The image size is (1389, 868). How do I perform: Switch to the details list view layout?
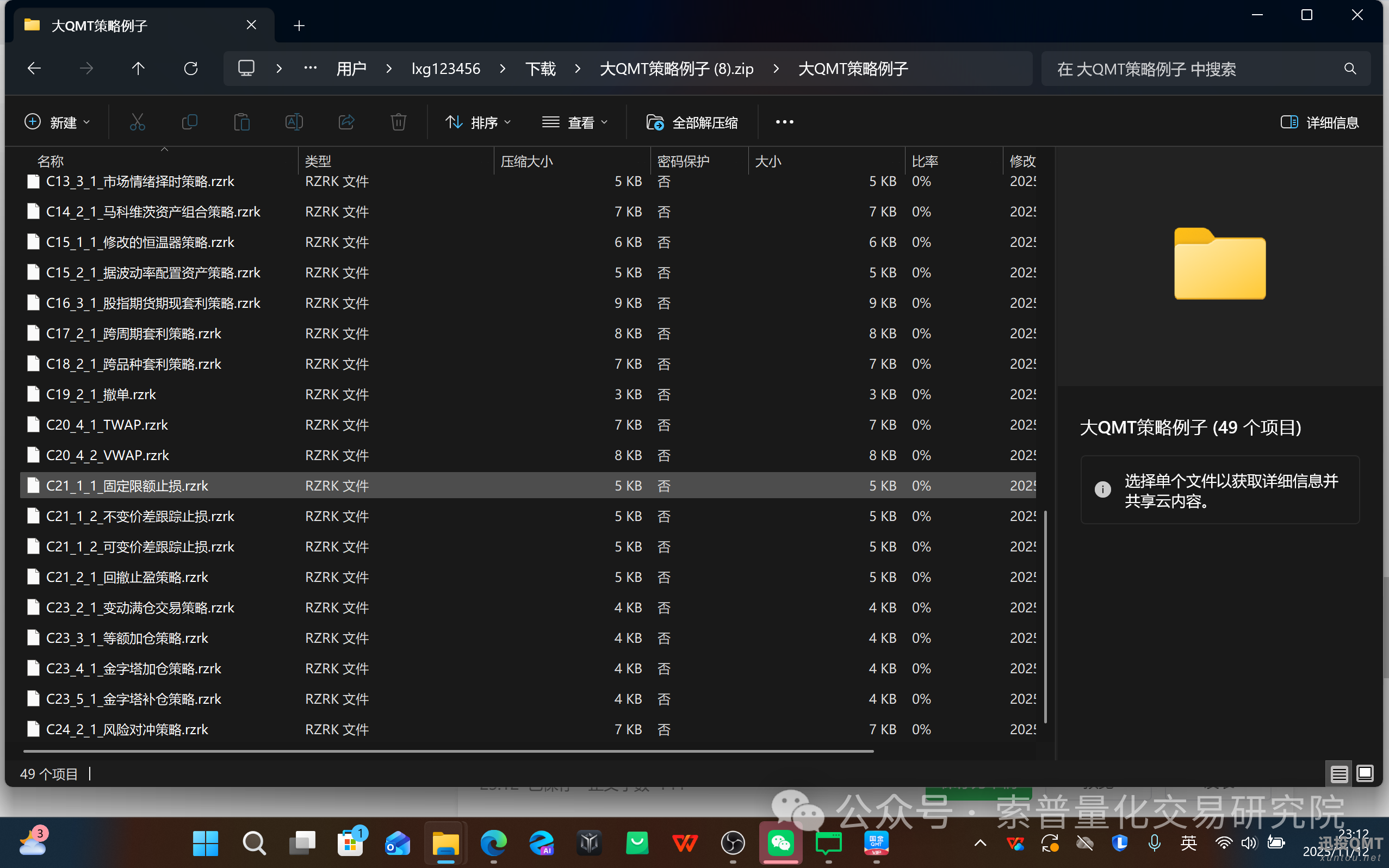[x=1338, y=774]
